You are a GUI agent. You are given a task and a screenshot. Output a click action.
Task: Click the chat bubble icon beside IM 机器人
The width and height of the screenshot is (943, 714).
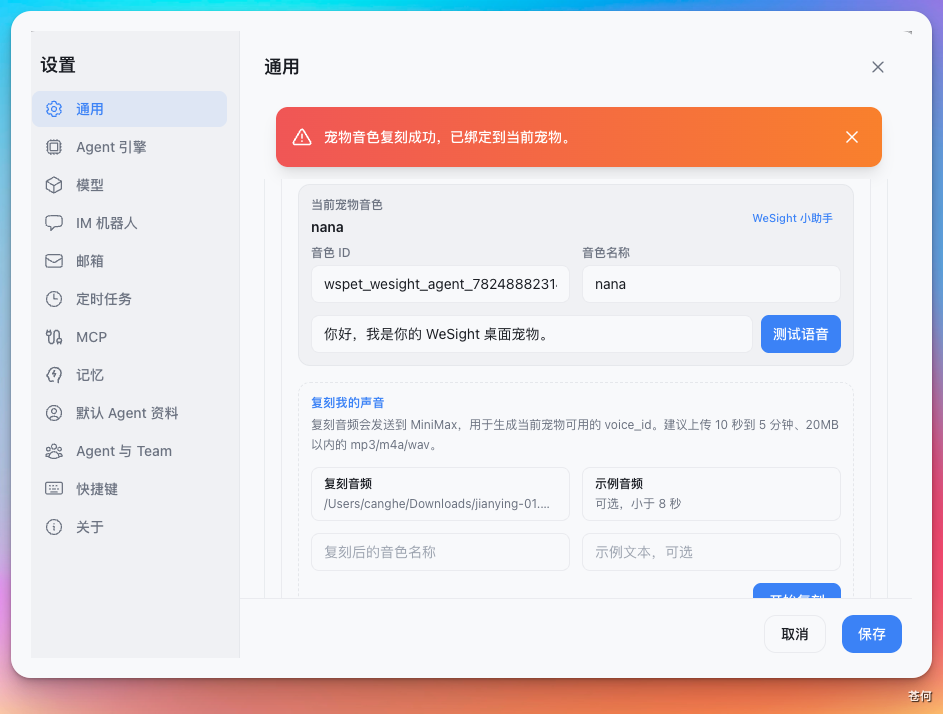click(x=54, y=223)
